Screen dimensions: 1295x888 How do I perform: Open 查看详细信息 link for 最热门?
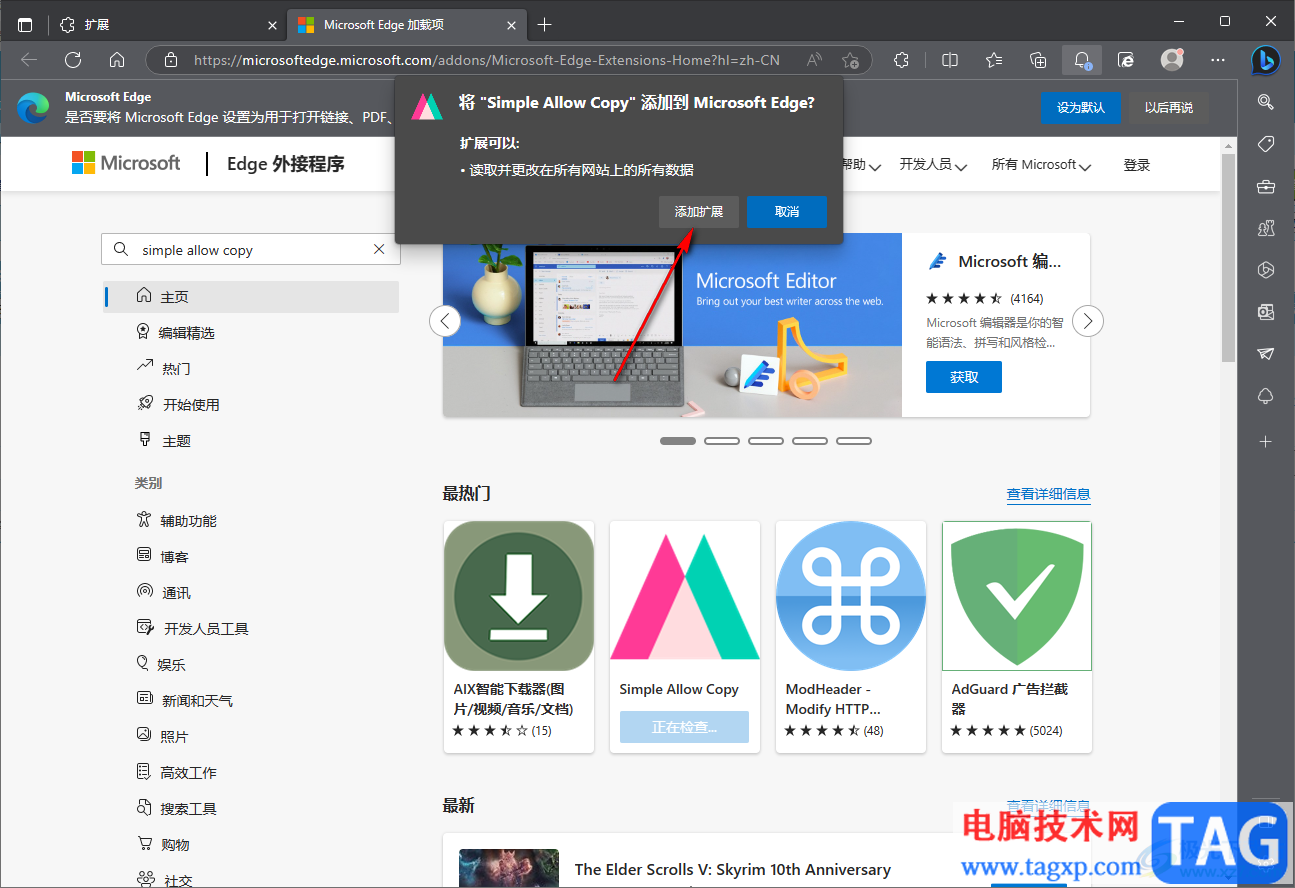click(1048, 494)
